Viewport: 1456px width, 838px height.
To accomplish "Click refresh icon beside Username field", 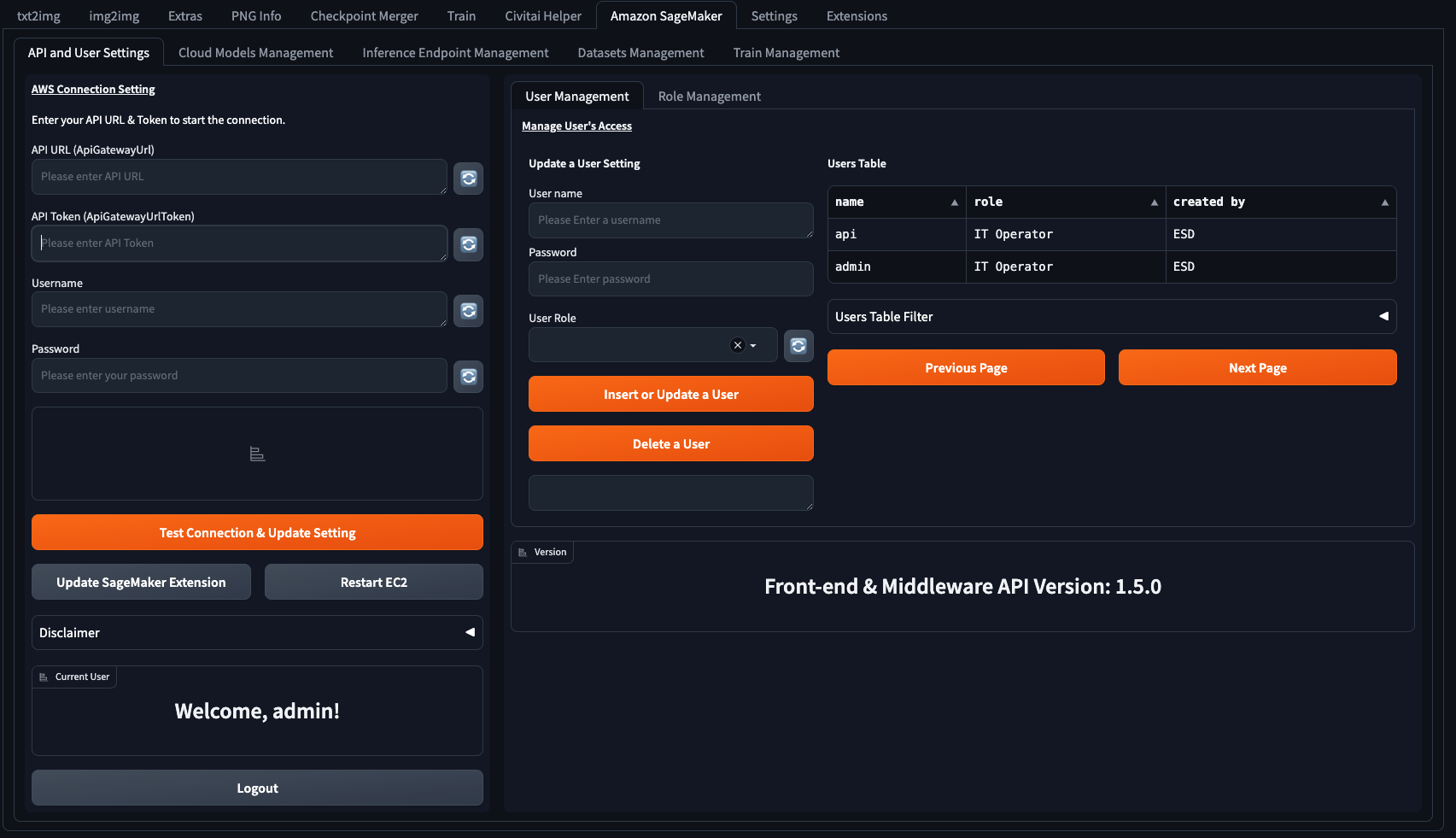I will (x=468, y=310).
